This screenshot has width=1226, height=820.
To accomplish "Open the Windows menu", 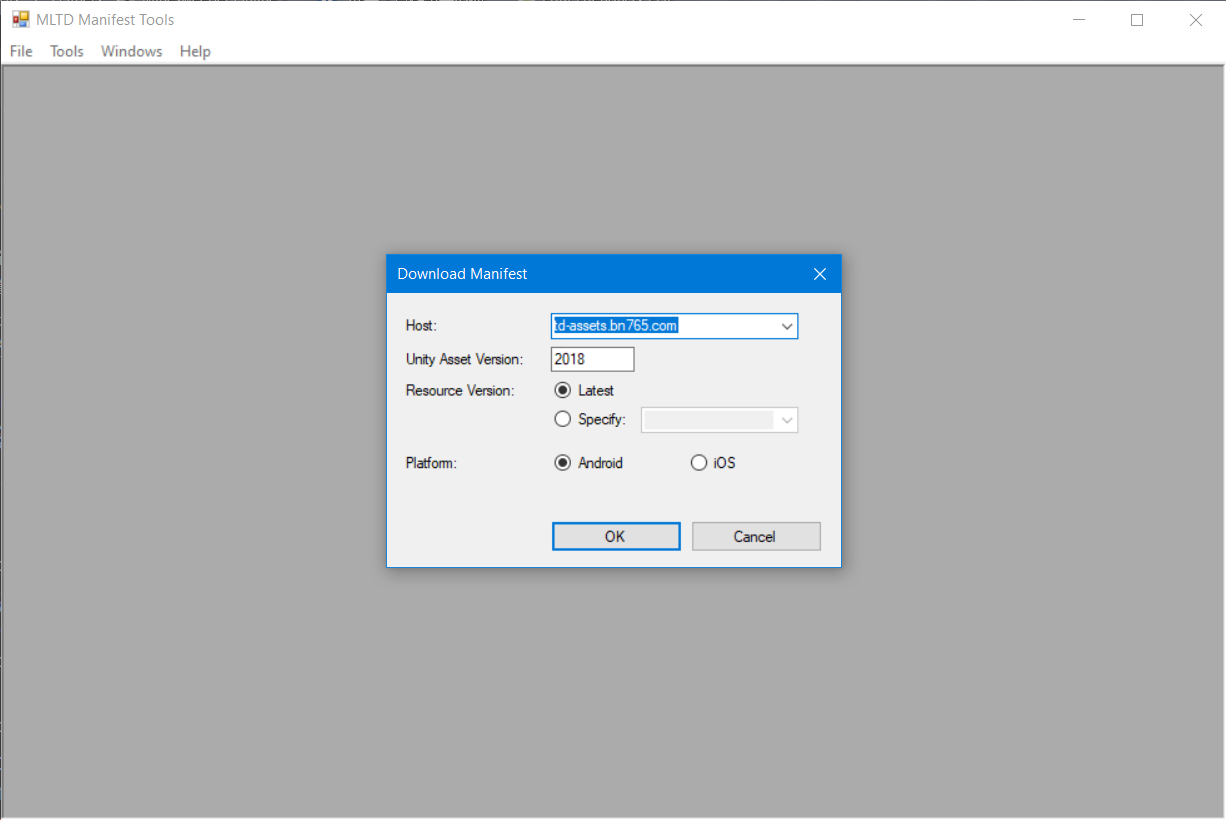I will 131,51.
